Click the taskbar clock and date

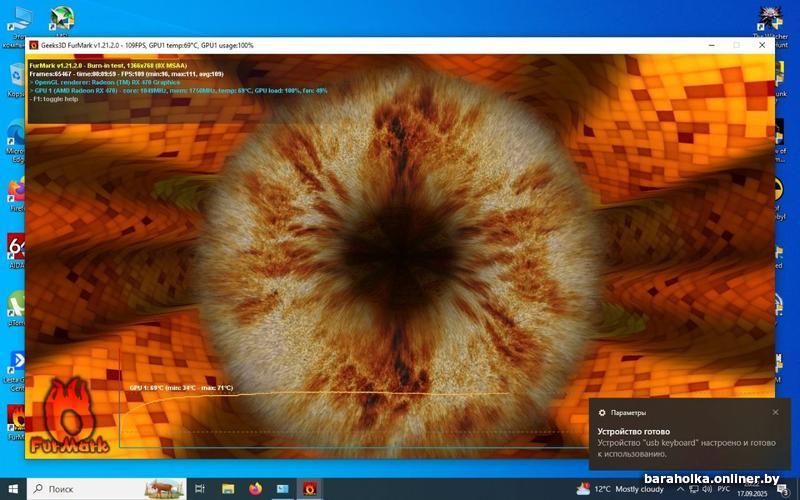point(750,489)
